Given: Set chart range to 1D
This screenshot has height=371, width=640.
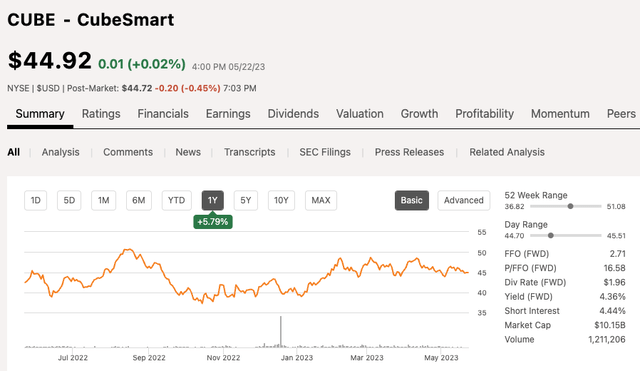Looking at the screenshot, I should [x=36, y=200].
